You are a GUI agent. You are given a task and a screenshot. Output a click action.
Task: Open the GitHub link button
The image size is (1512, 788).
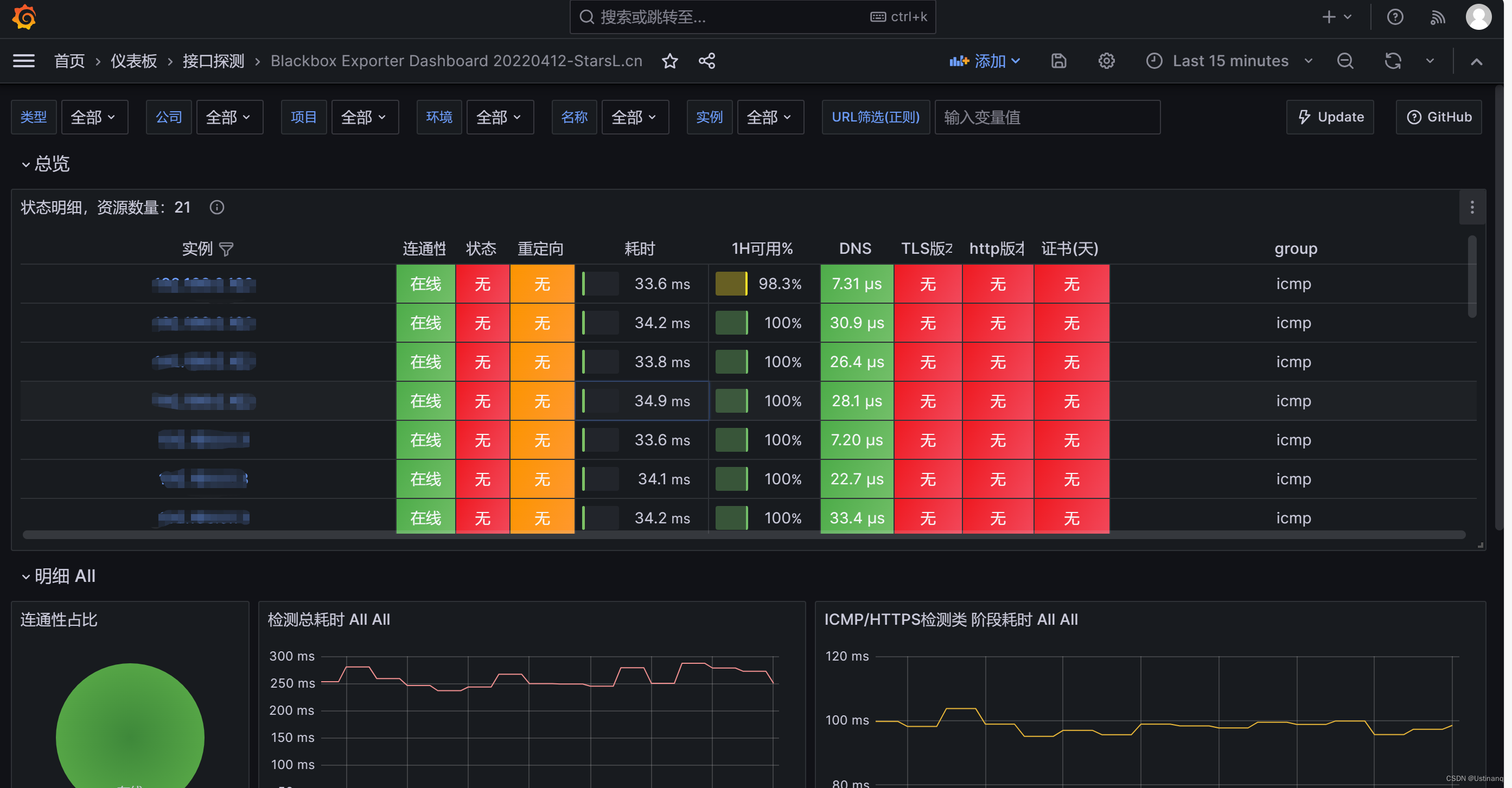[1438, 117]
